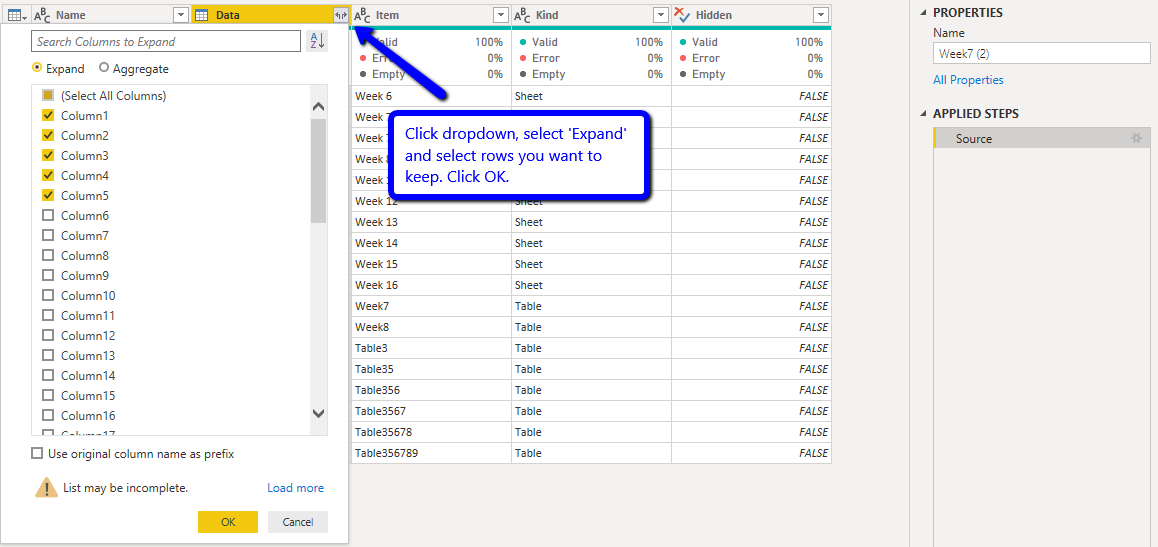Select the Expand radio option
The width and height of the screenshot is (1158, 547).
coord(37,68)
